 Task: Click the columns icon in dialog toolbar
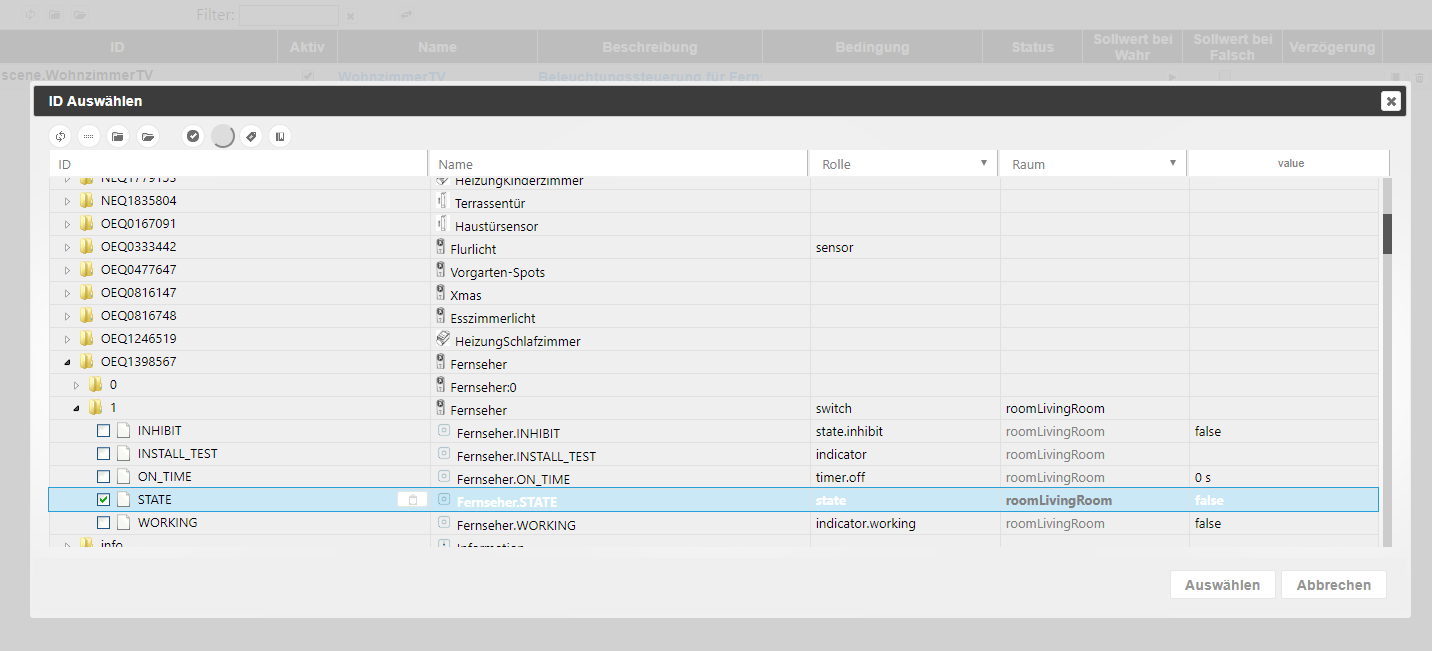click(280, 136)
